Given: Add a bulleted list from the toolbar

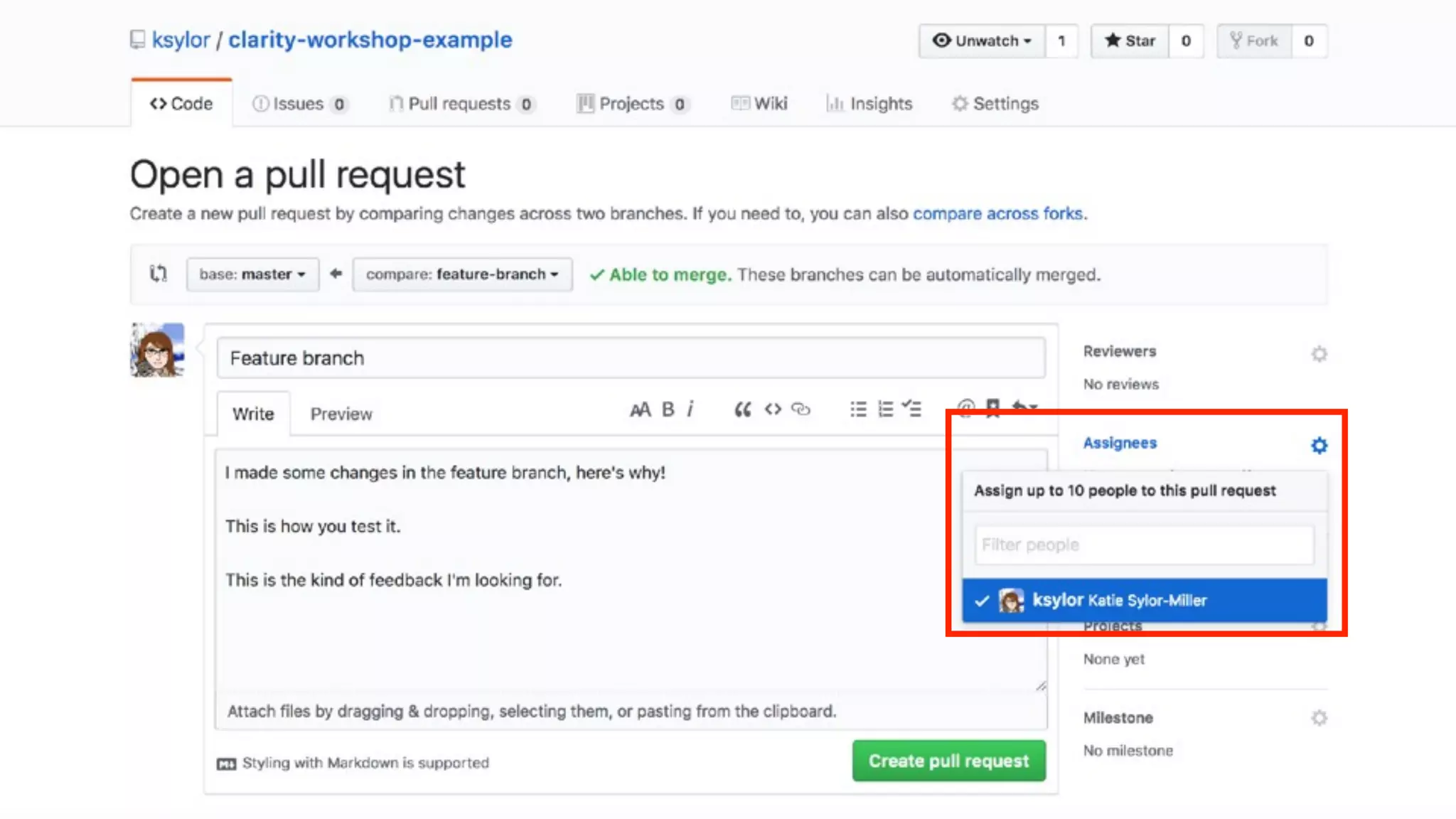Looking at the screenshot, I should coord(858,409).
